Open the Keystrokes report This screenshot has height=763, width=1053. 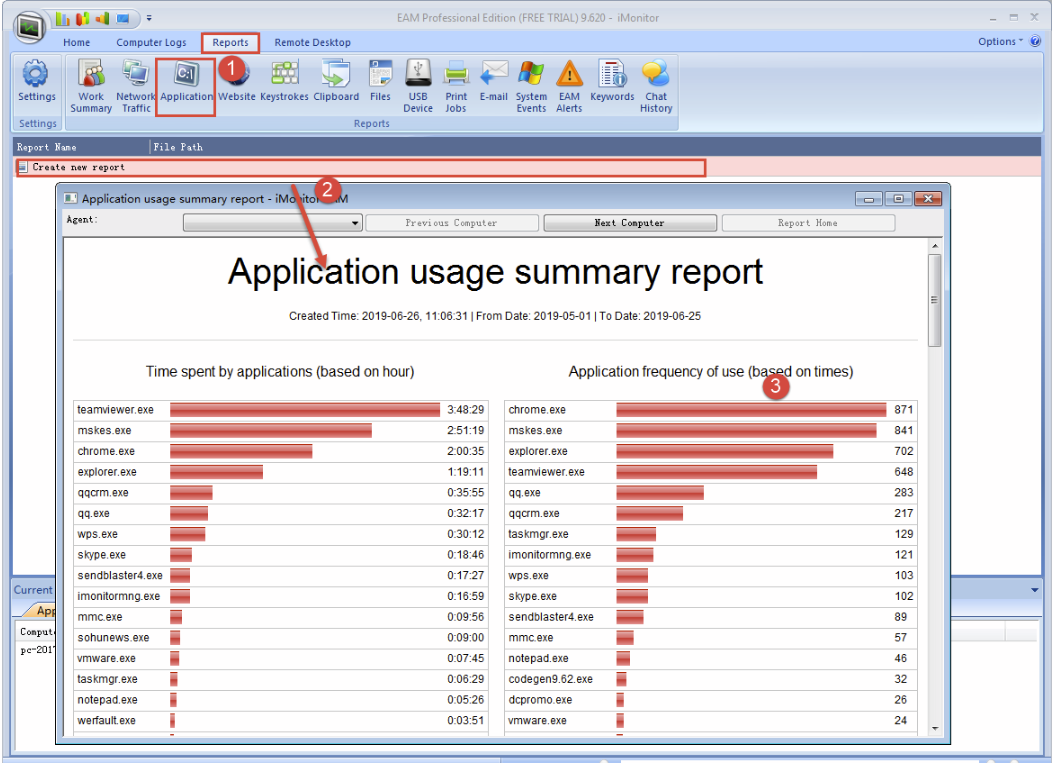pyautogui.click(x=284, y=81)
